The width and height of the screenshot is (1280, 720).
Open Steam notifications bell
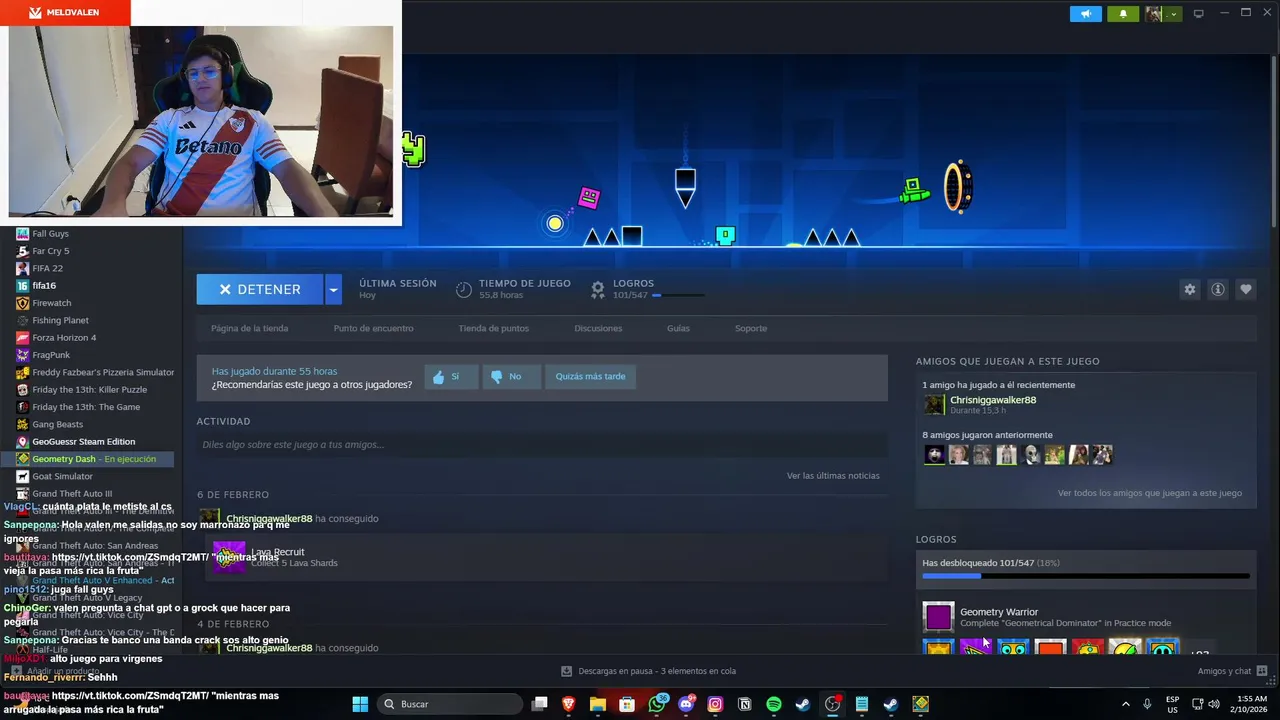1123,14
